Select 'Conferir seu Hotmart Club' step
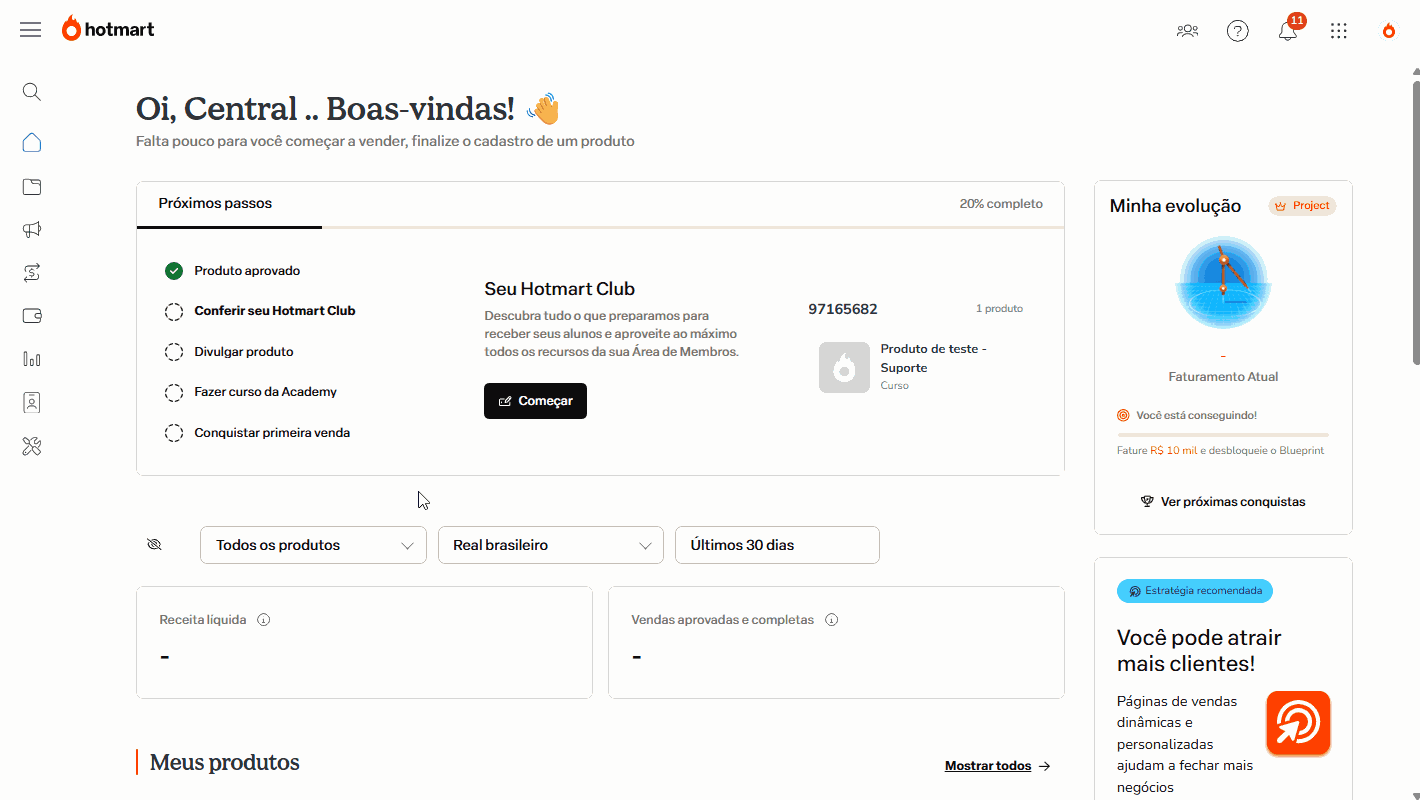 (x=274, y=311)
